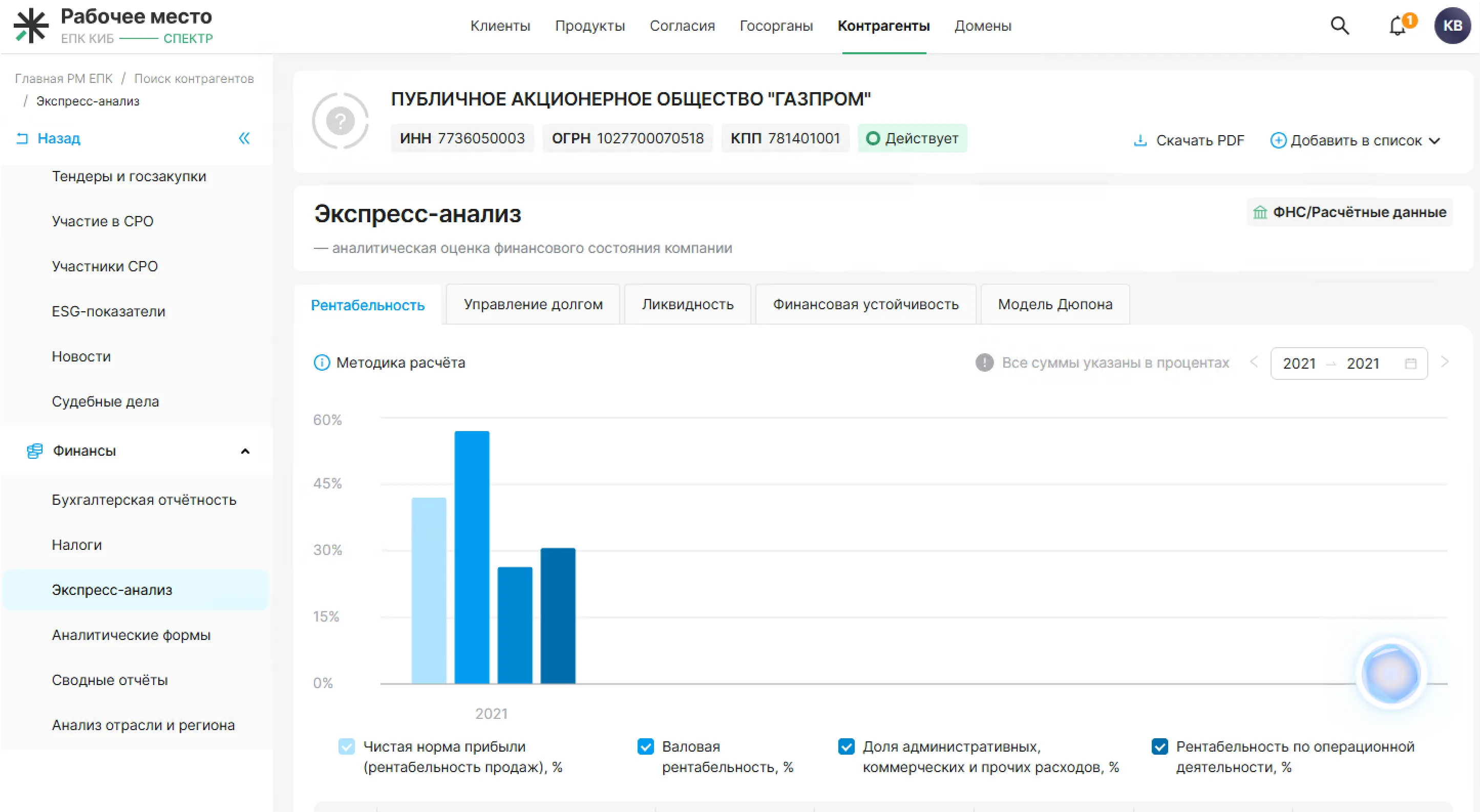Open Судебные дела in sidebar
The image size is (1480, 812).
click(x=105, y=401)
